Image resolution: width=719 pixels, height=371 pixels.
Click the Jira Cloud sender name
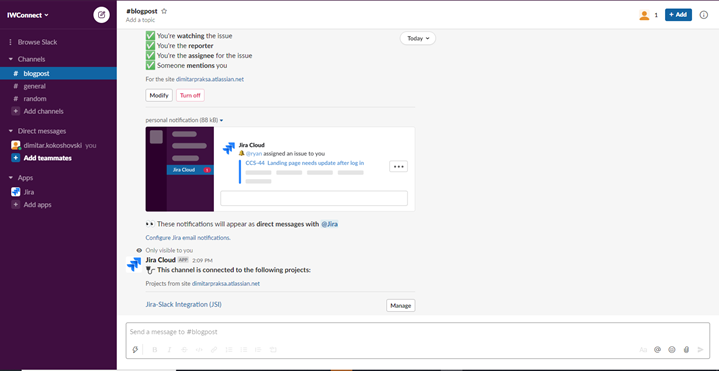(160, 260)
